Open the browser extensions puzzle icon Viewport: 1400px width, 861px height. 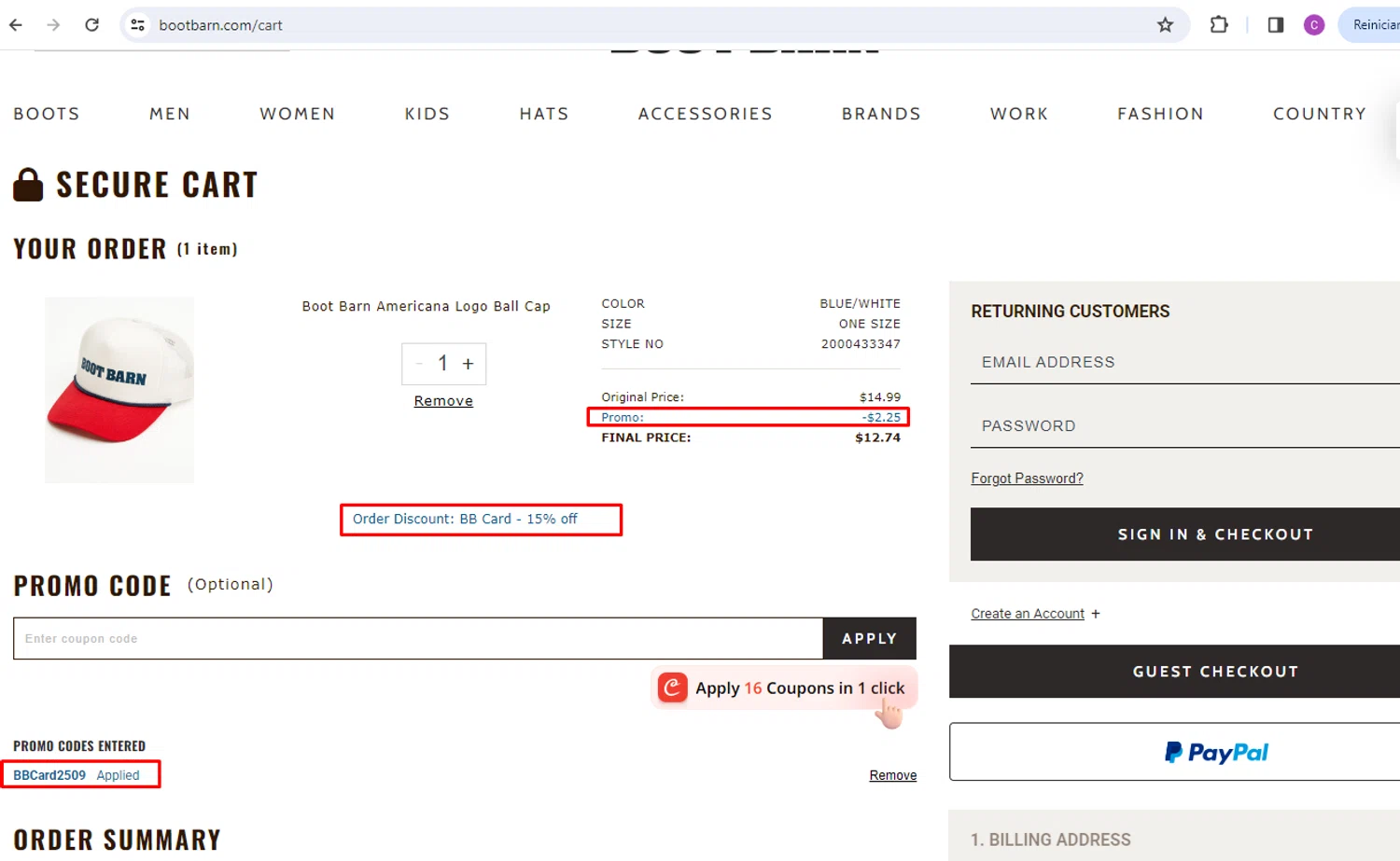(x=1219, y=25)
